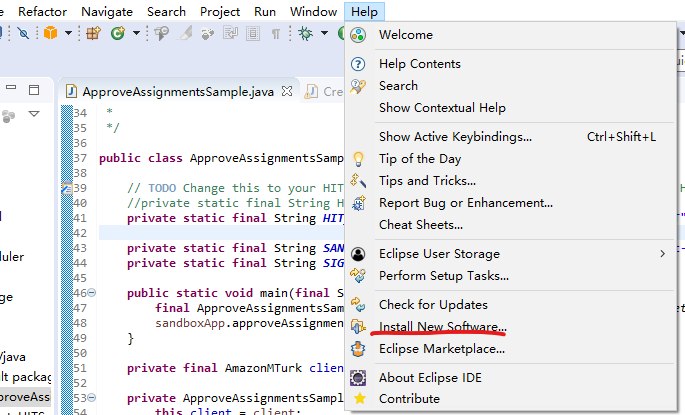685x415 pixels.
Task: Toggle Show Whitespace Characters pilcrow icon
Action: (276, 34)
